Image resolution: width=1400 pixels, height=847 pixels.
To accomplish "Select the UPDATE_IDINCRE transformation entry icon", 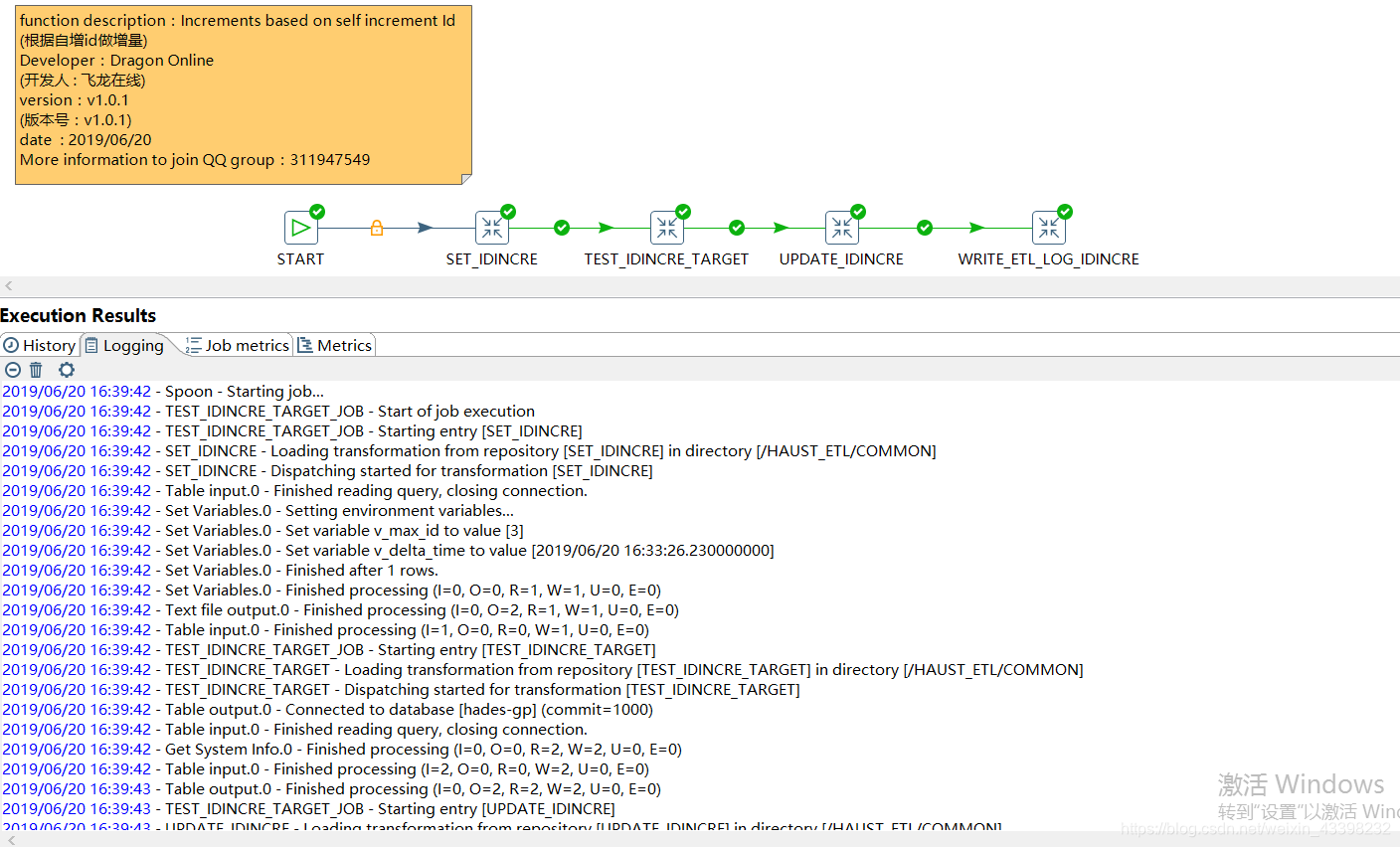I will point(841,228).
